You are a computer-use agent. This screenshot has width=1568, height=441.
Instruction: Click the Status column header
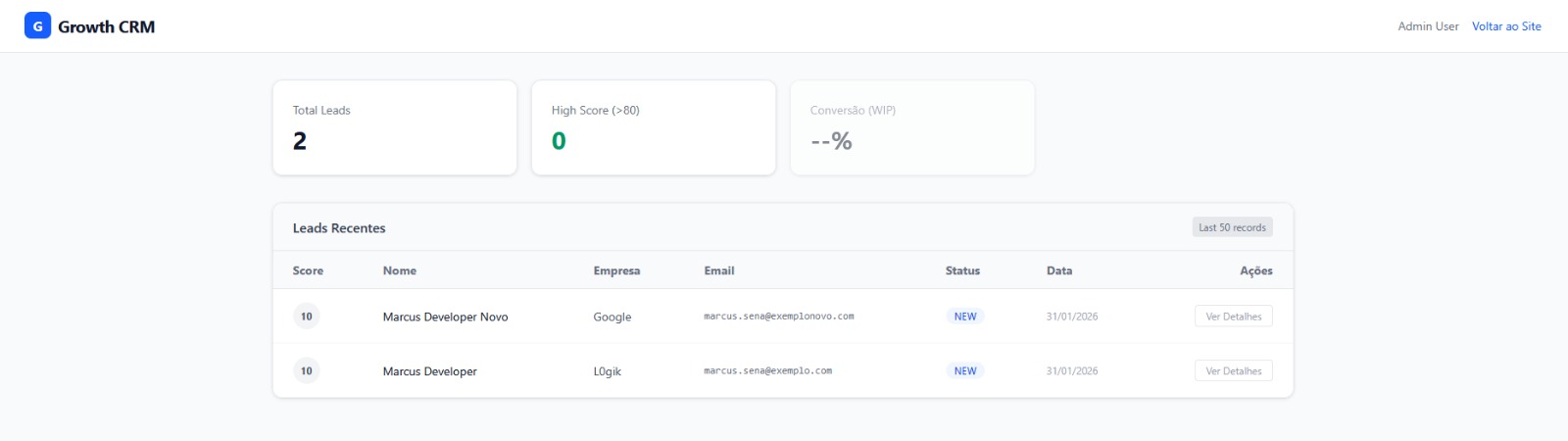pos(961,270)
